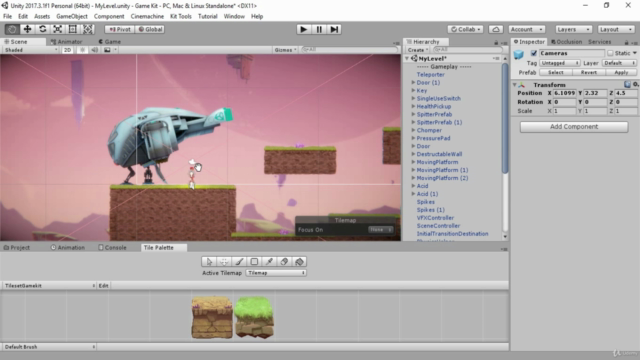The width and height of the screenshot is (640, 360).
Task: Select the Scale tool
Action: click(58, 29)
